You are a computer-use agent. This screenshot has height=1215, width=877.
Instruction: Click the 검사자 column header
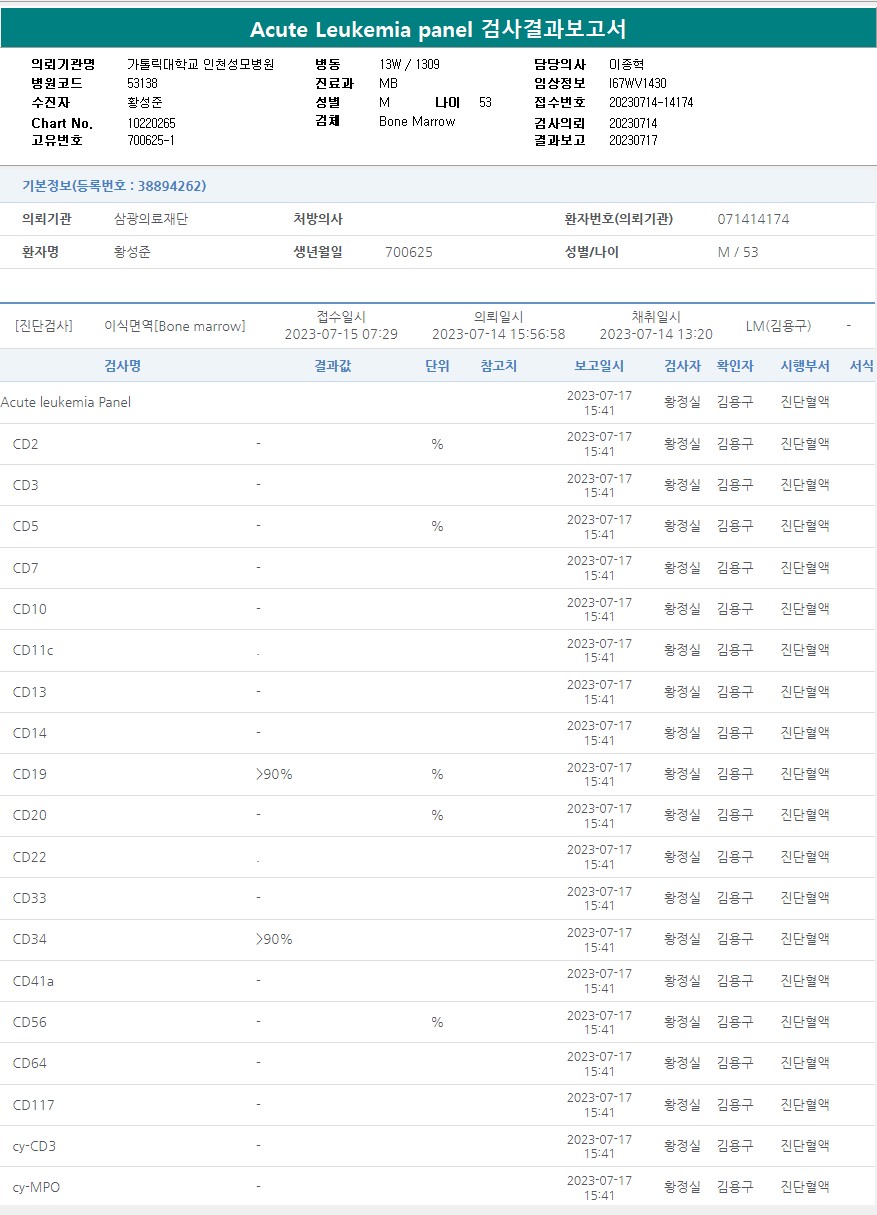(682, 366)
